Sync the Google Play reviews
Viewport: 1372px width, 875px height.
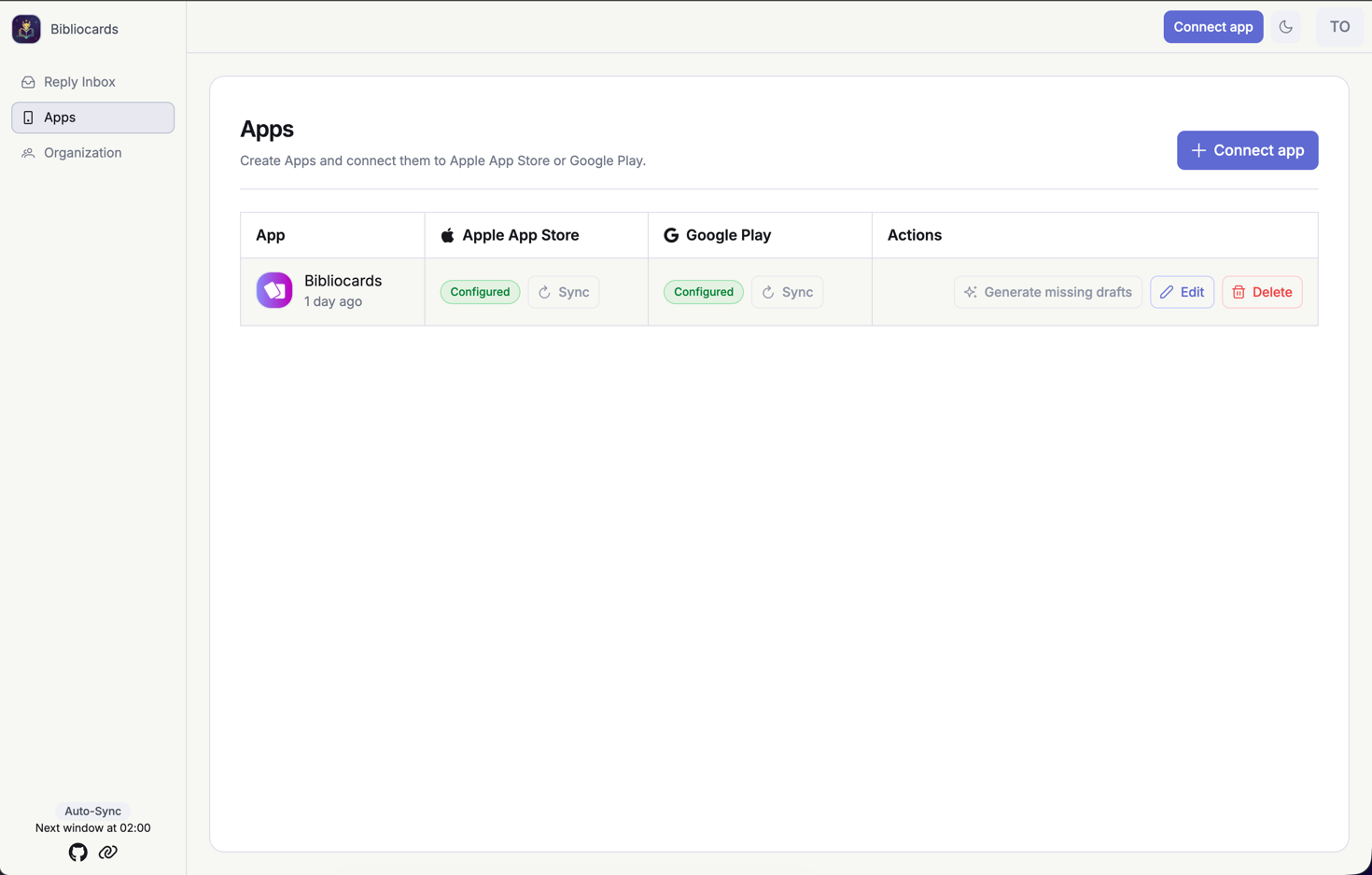coord(787,292)
